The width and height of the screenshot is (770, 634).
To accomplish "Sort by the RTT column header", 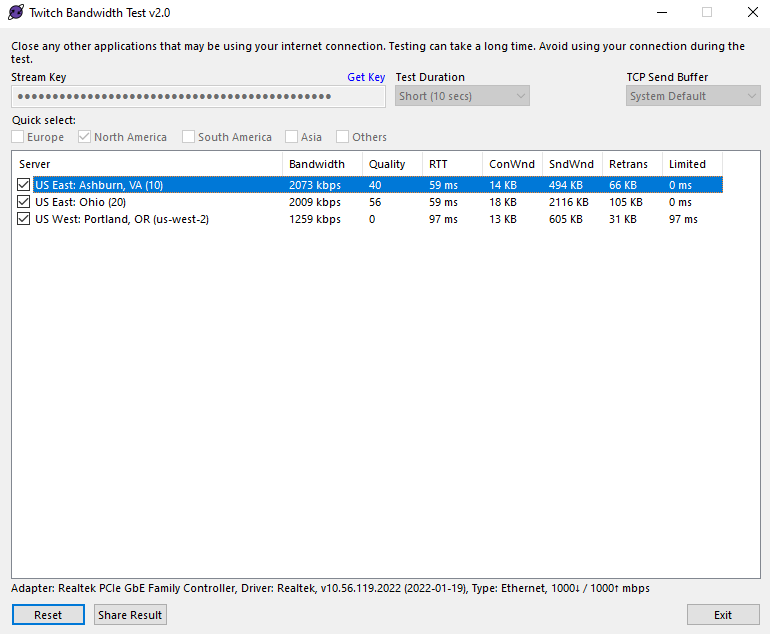I will (x=452, y=164).
